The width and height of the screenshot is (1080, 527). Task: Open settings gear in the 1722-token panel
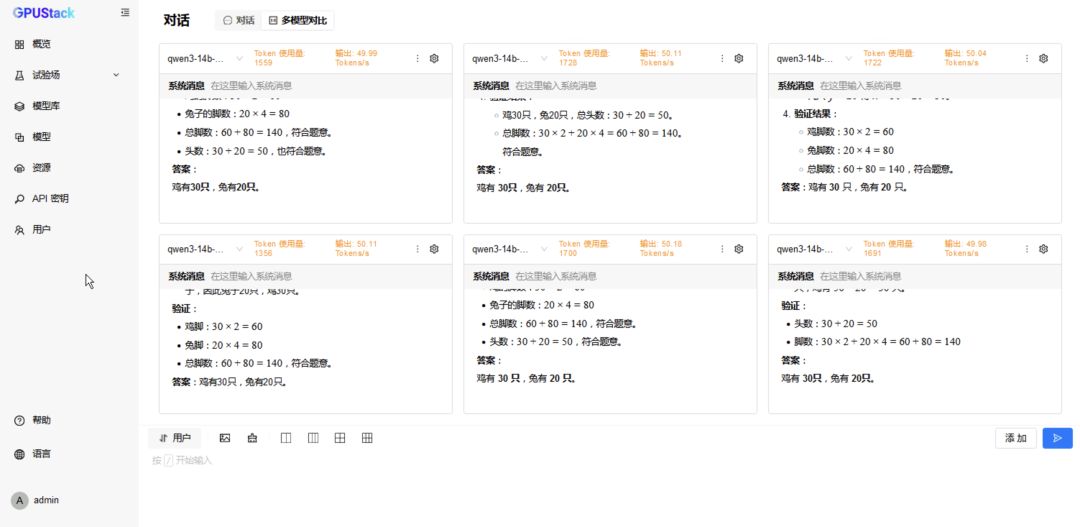coord(1043,59)
